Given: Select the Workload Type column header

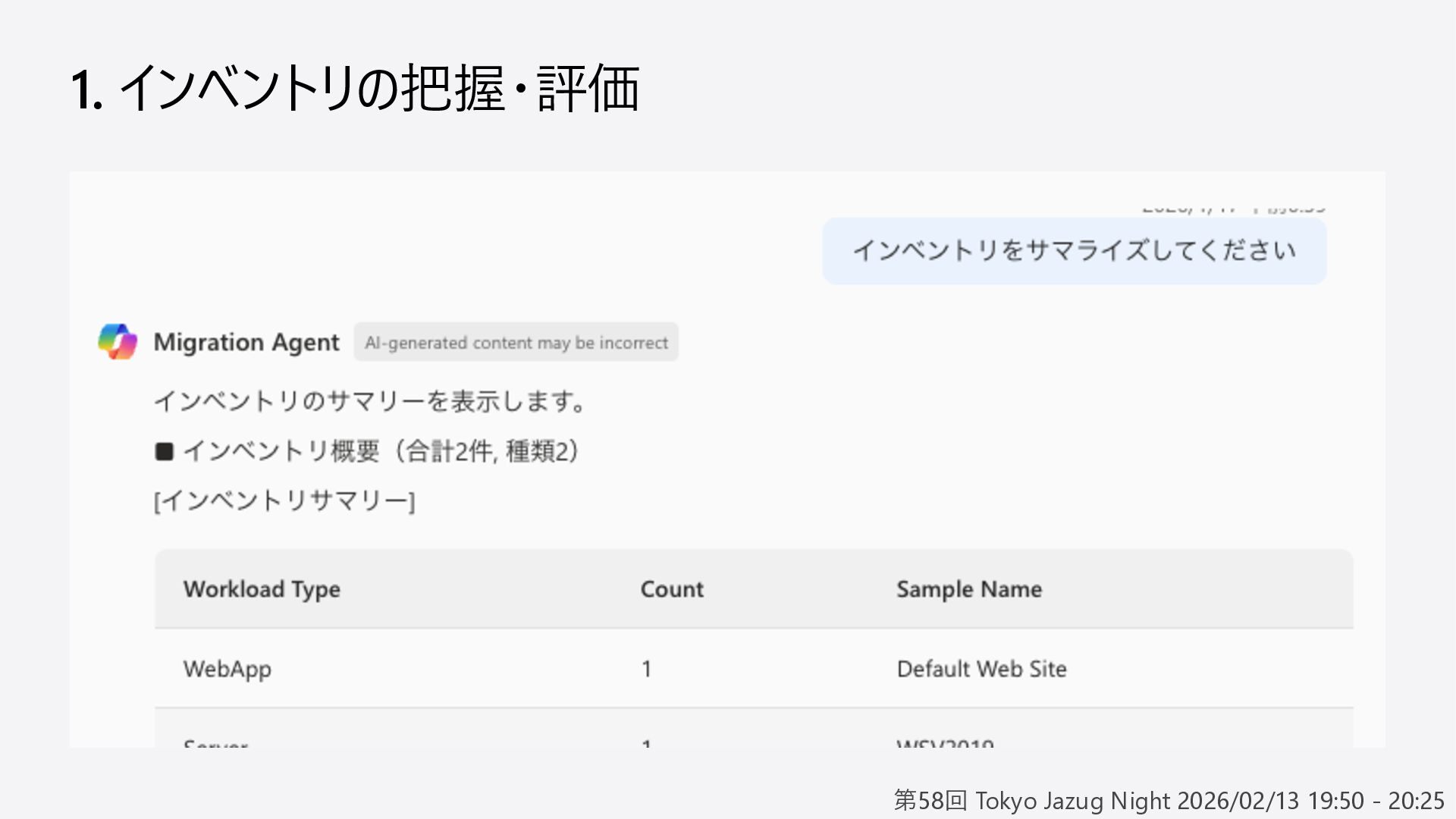Looking at the screenshot, I should [262, 589].
